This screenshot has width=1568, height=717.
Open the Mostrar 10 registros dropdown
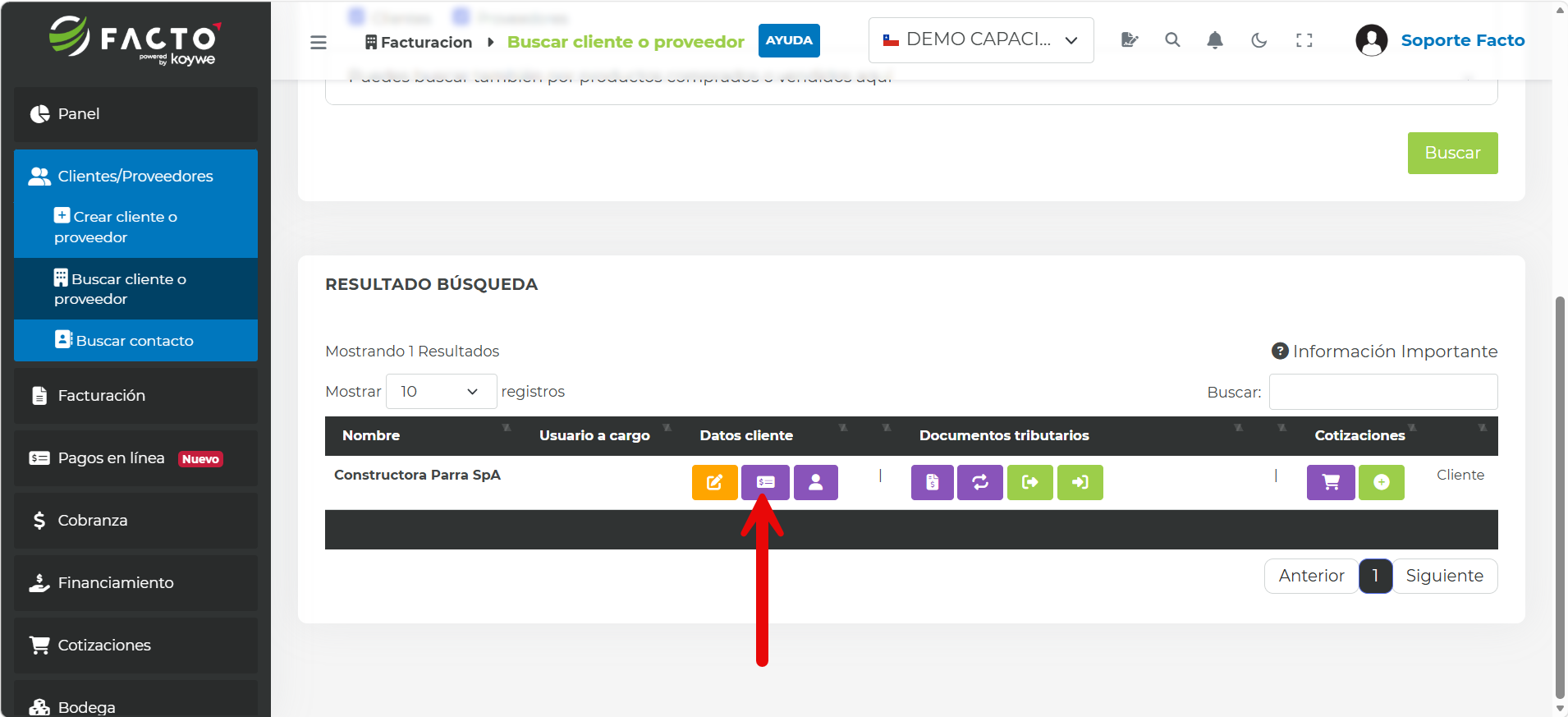point(441,391)
